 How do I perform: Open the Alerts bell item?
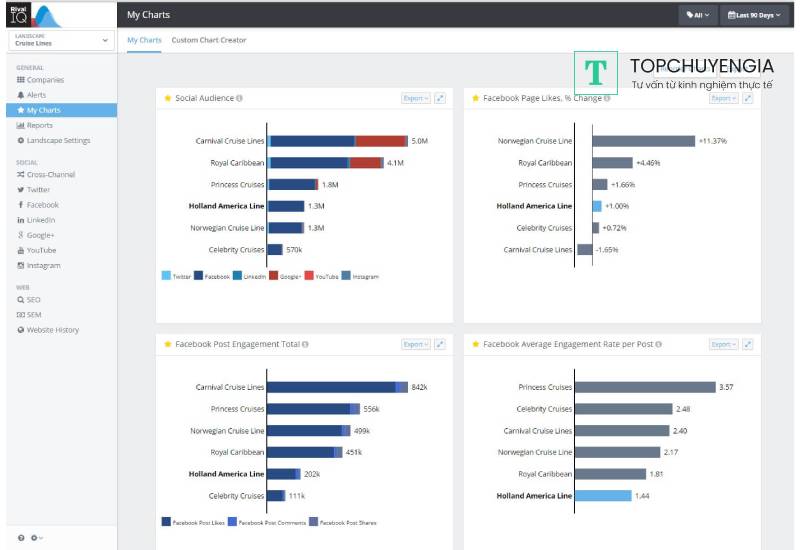coord(38,95)
